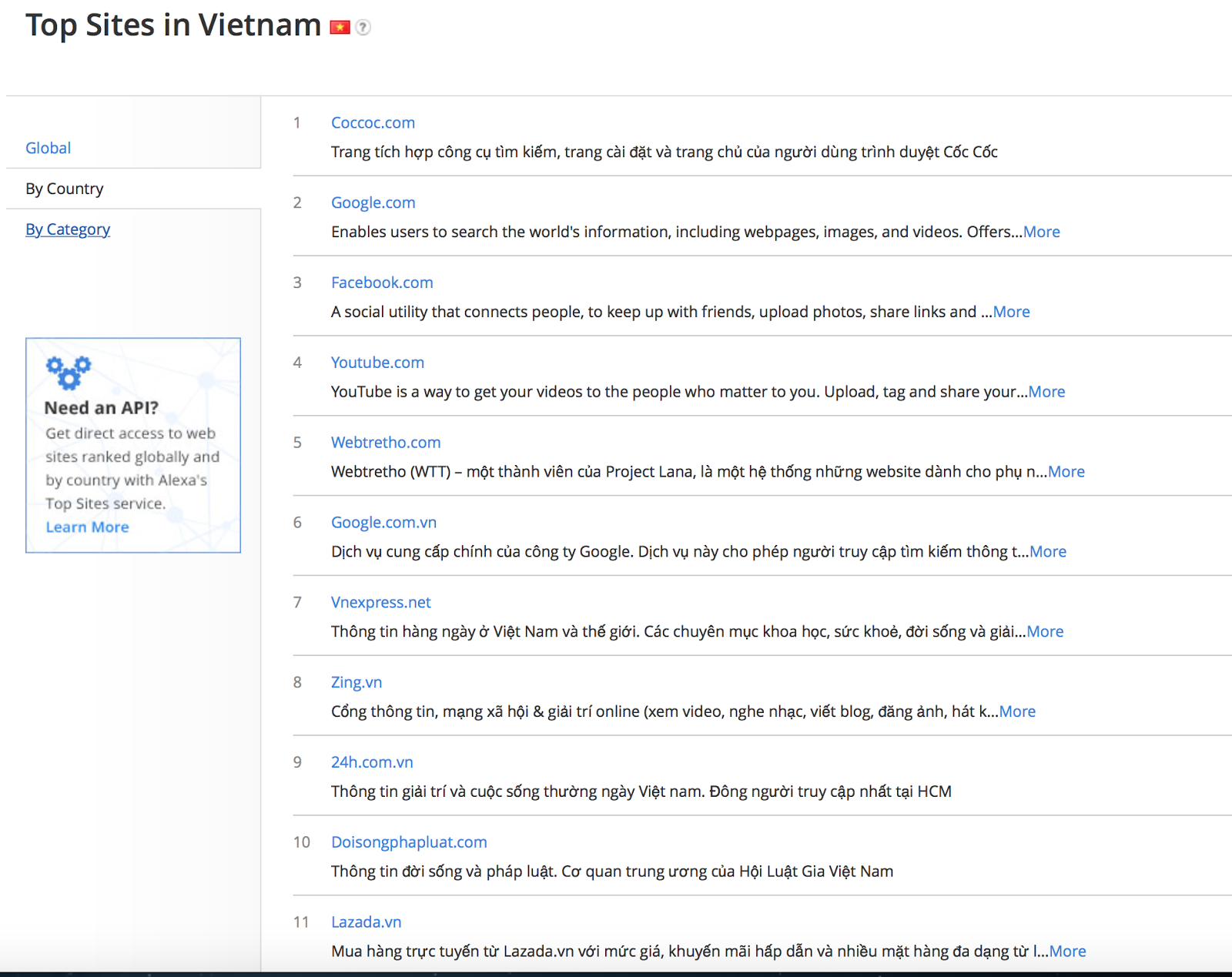Open the Lazada.vn site link
Image resolution: width=1232 pixels, height=977 pixels.
[366, 922]
